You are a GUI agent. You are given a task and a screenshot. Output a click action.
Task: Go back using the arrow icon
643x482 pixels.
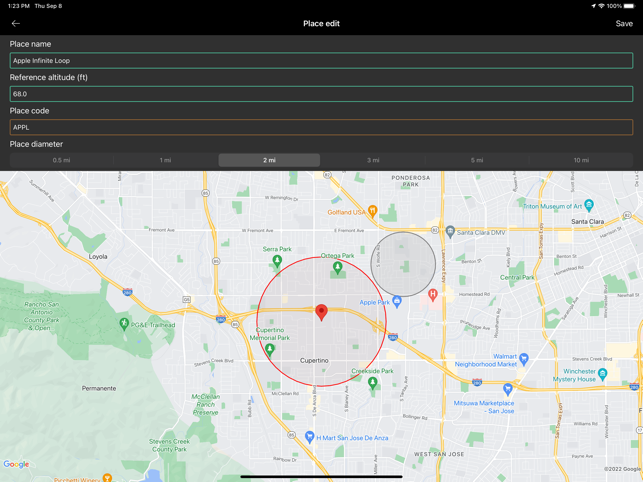[16, 23]
